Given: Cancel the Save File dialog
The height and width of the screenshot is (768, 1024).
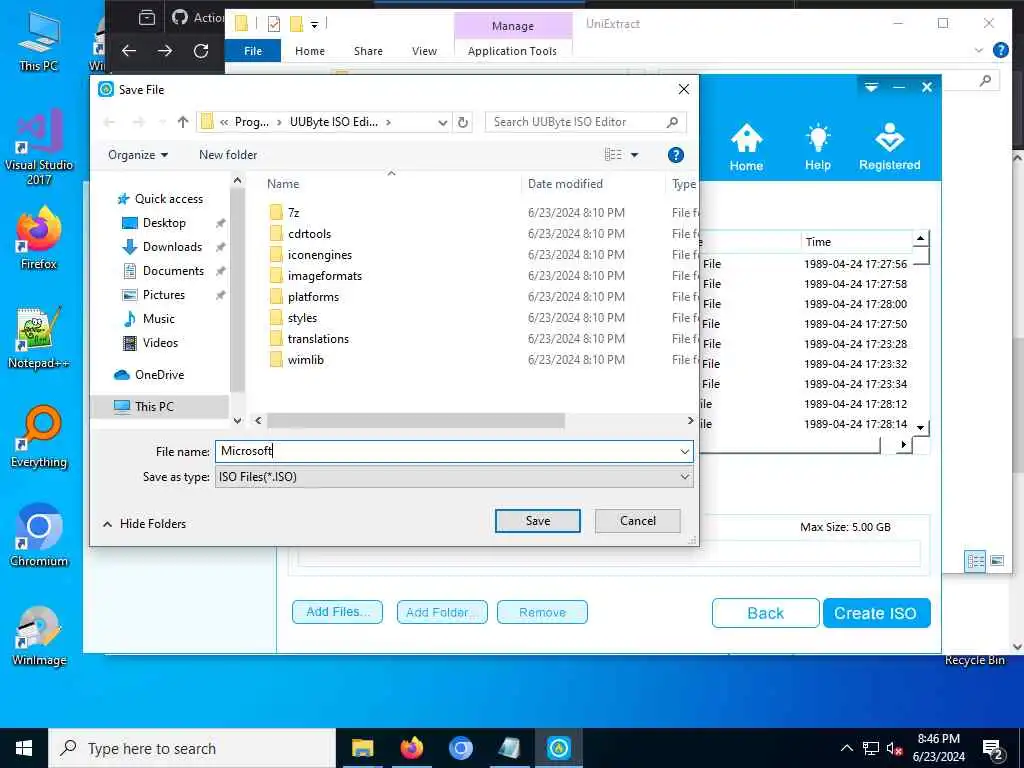Looking at the screenshot, I should tap(637, 520).
